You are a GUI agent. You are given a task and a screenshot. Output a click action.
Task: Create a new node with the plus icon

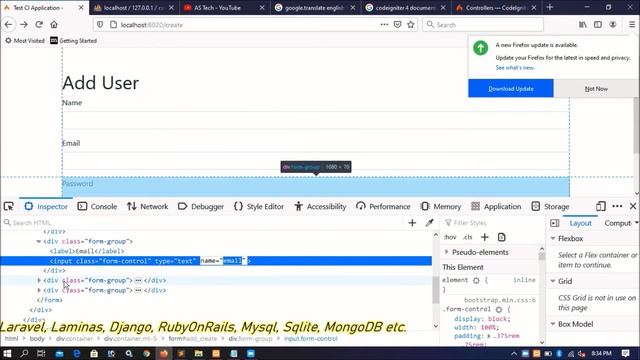412,223
